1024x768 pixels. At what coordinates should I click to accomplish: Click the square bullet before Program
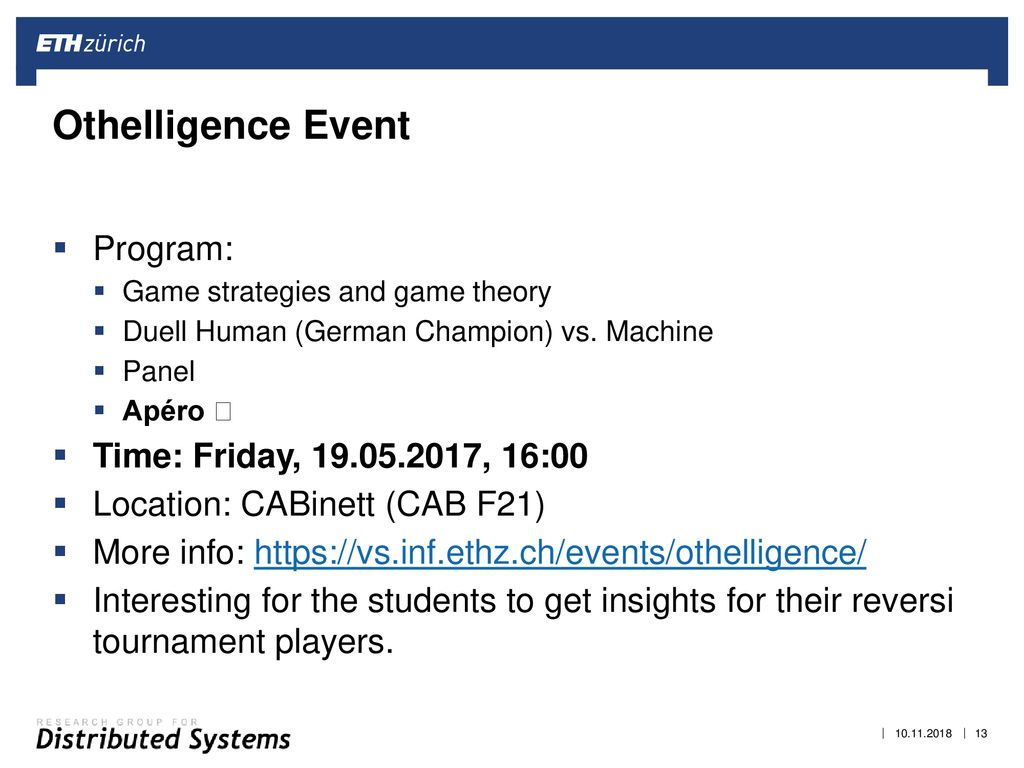coord(61,248)
